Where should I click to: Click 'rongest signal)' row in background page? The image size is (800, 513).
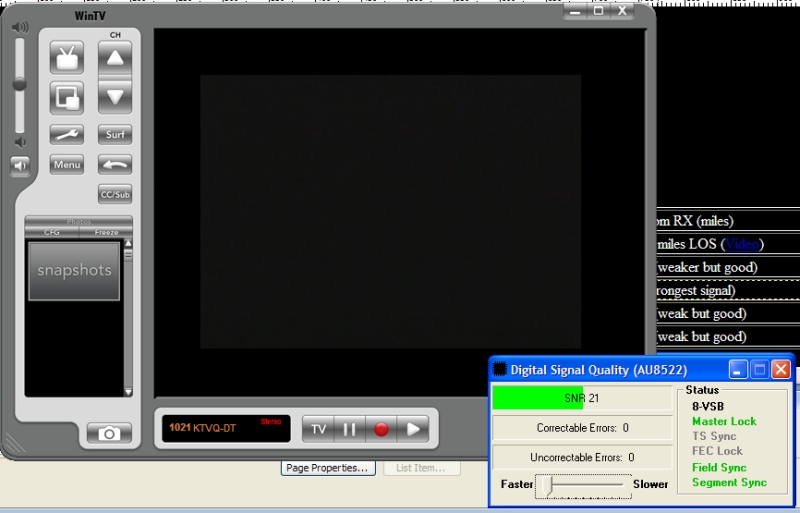728,290
